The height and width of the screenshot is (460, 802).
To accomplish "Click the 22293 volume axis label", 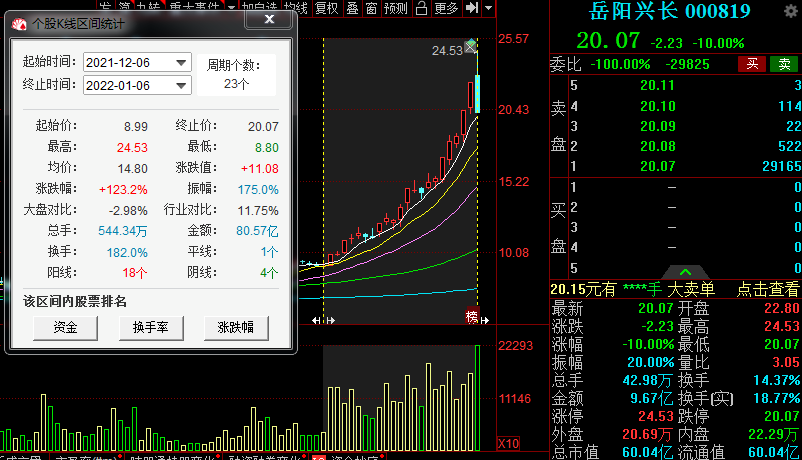I will (516, 345).
